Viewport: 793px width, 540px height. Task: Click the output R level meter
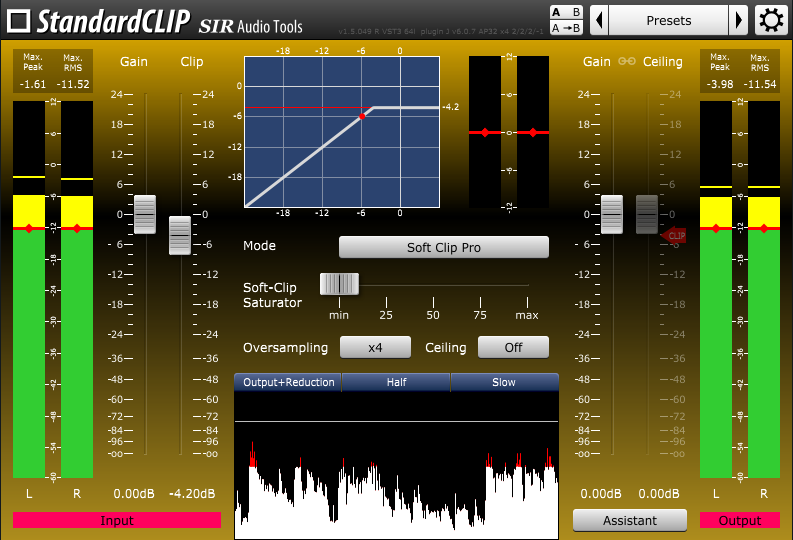pyautogui.click(x=764, y=289)
